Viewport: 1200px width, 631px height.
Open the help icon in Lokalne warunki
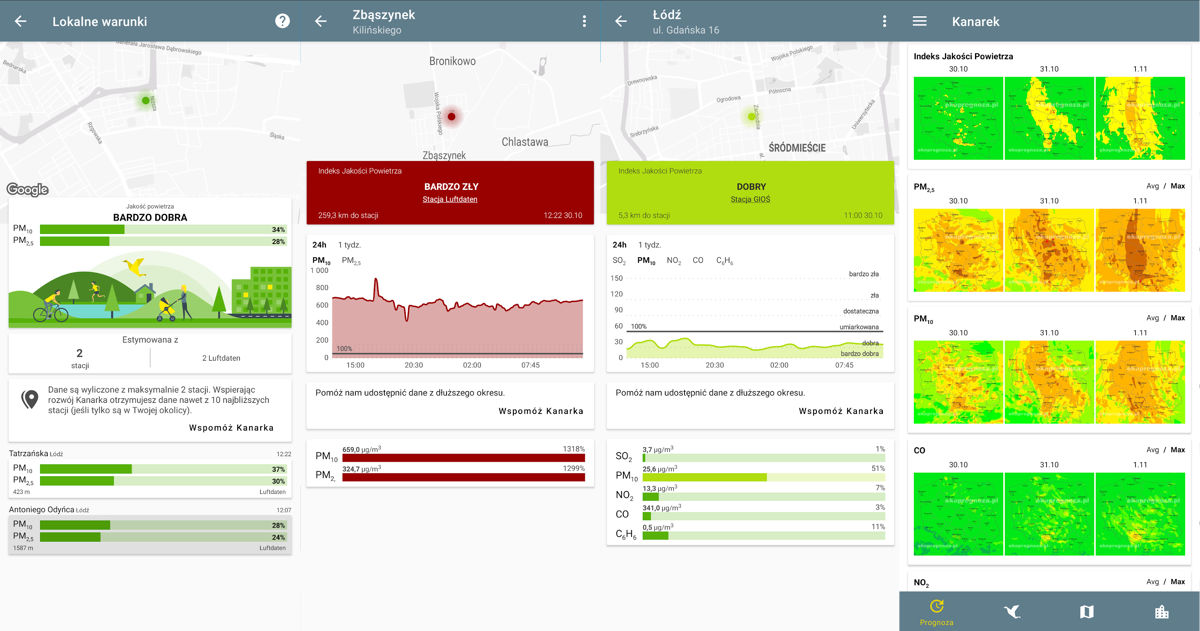coord(282,21)
